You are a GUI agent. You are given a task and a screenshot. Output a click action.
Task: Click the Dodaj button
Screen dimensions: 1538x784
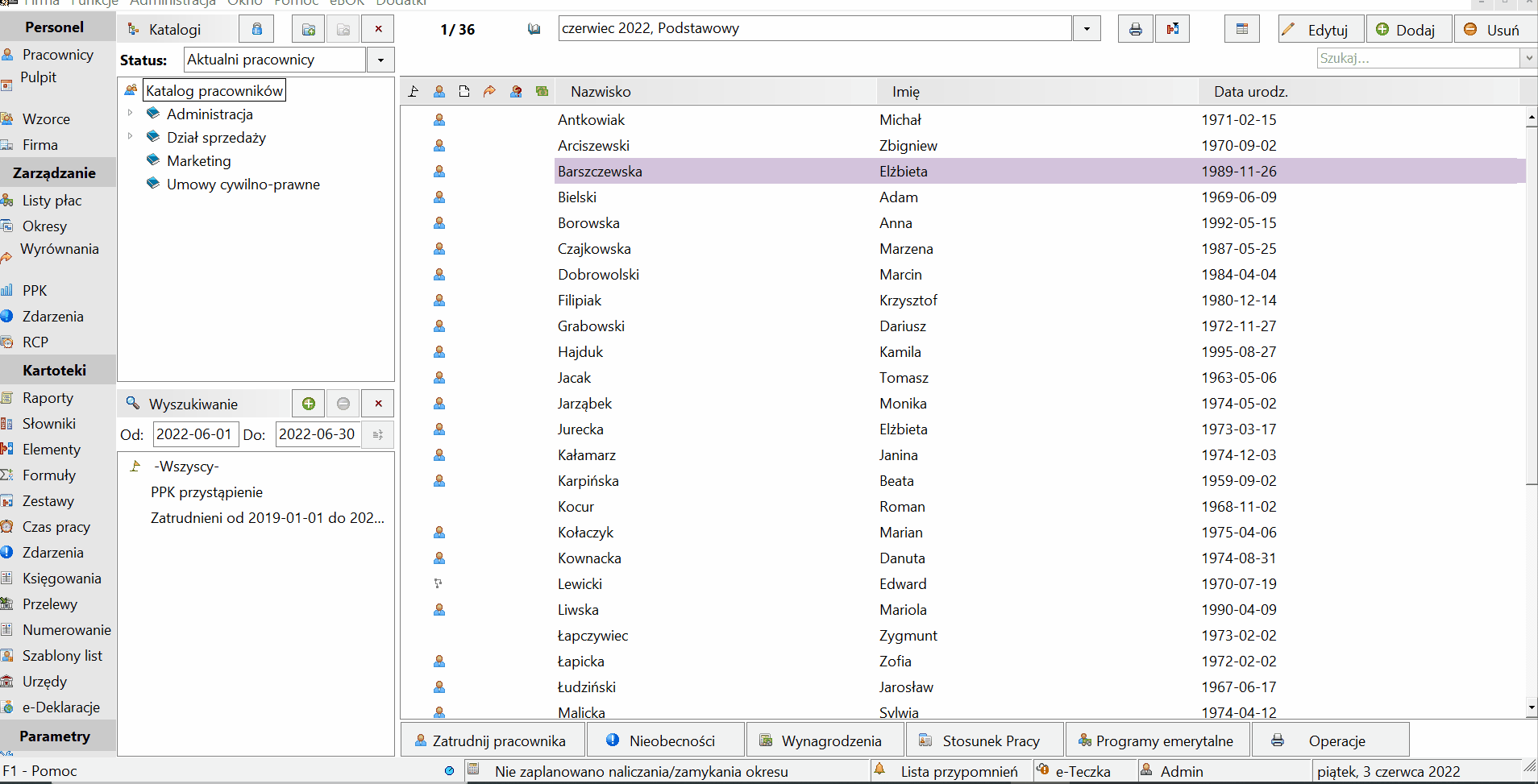tap(1409, 30)
